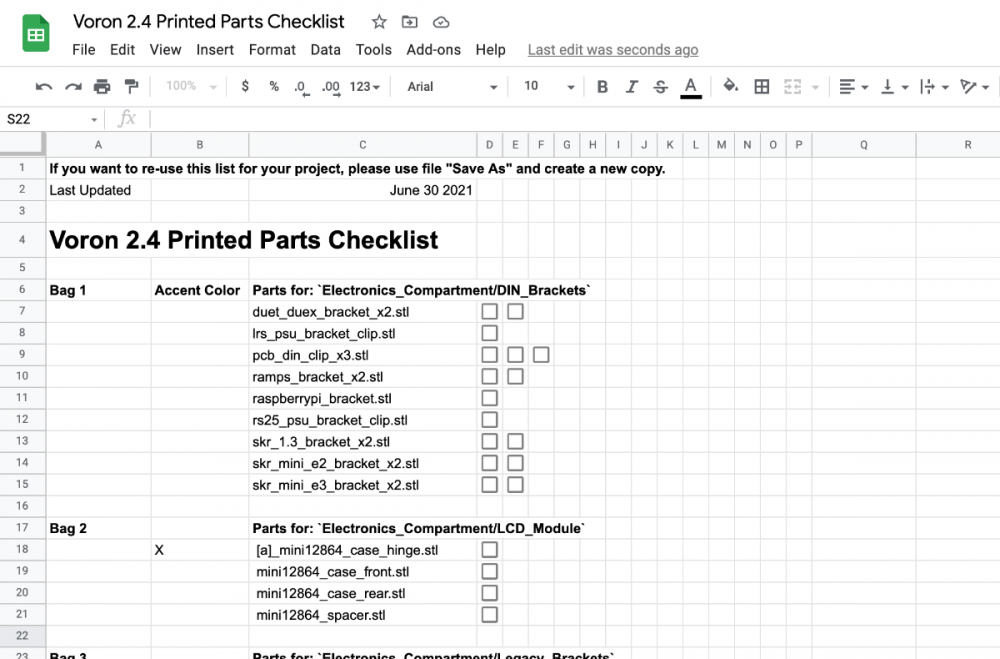
Task: Increase decimal places
Action: pyautogui.click(x=330, y=87)
